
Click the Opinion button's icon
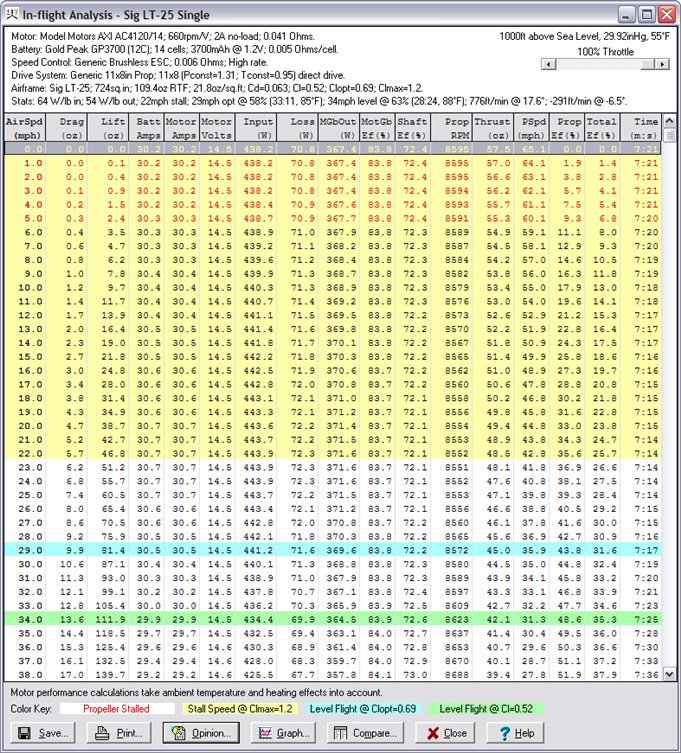pos(179,733)
